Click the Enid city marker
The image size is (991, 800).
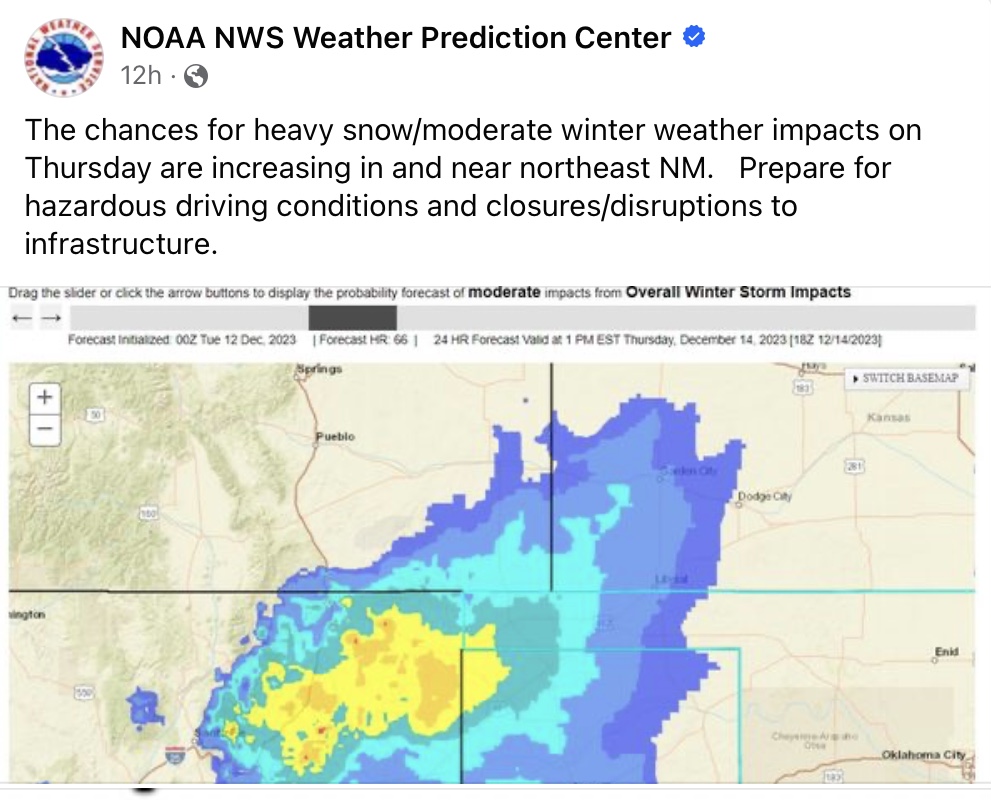935,660
